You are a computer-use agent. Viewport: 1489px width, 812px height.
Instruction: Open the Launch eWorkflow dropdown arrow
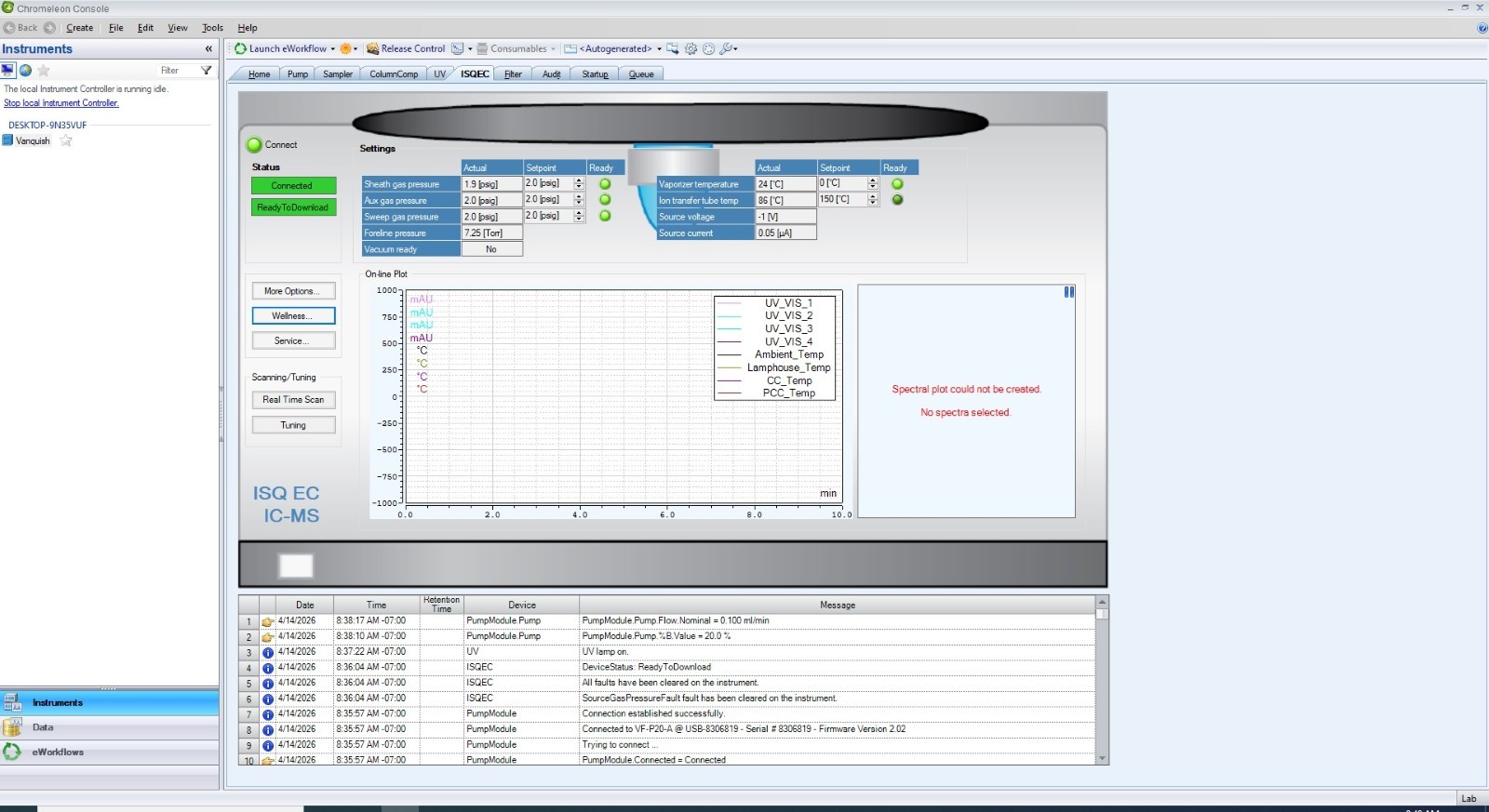(x=333, y=49)
